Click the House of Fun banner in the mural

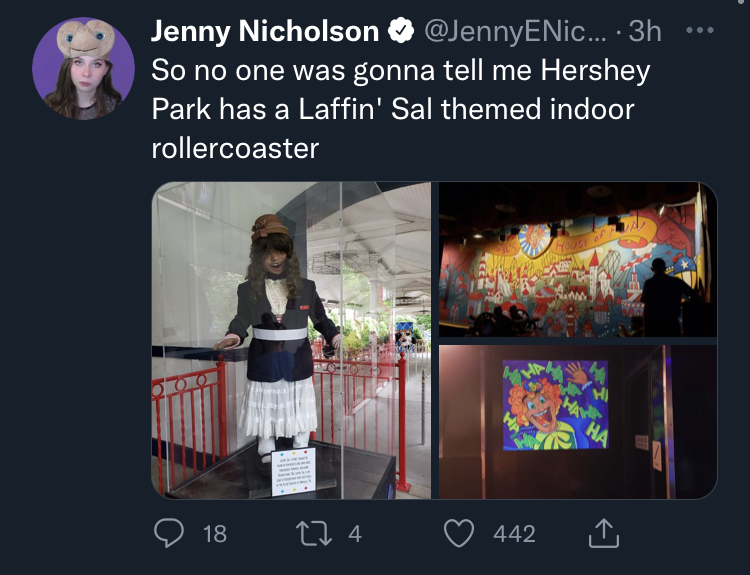pos(599,238)
